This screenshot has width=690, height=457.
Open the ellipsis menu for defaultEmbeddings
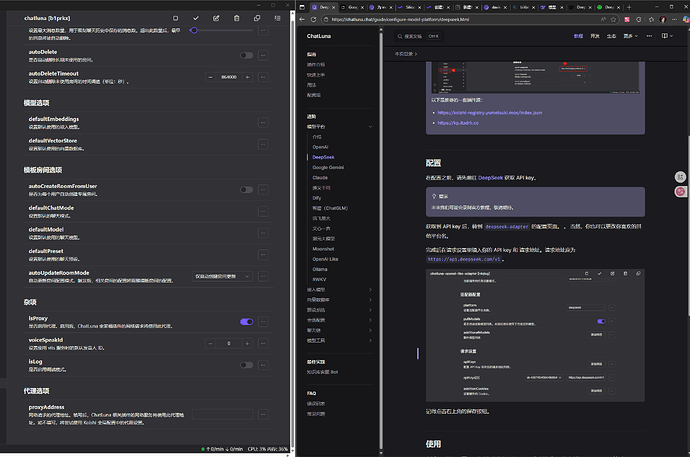[x=263, y=123]
